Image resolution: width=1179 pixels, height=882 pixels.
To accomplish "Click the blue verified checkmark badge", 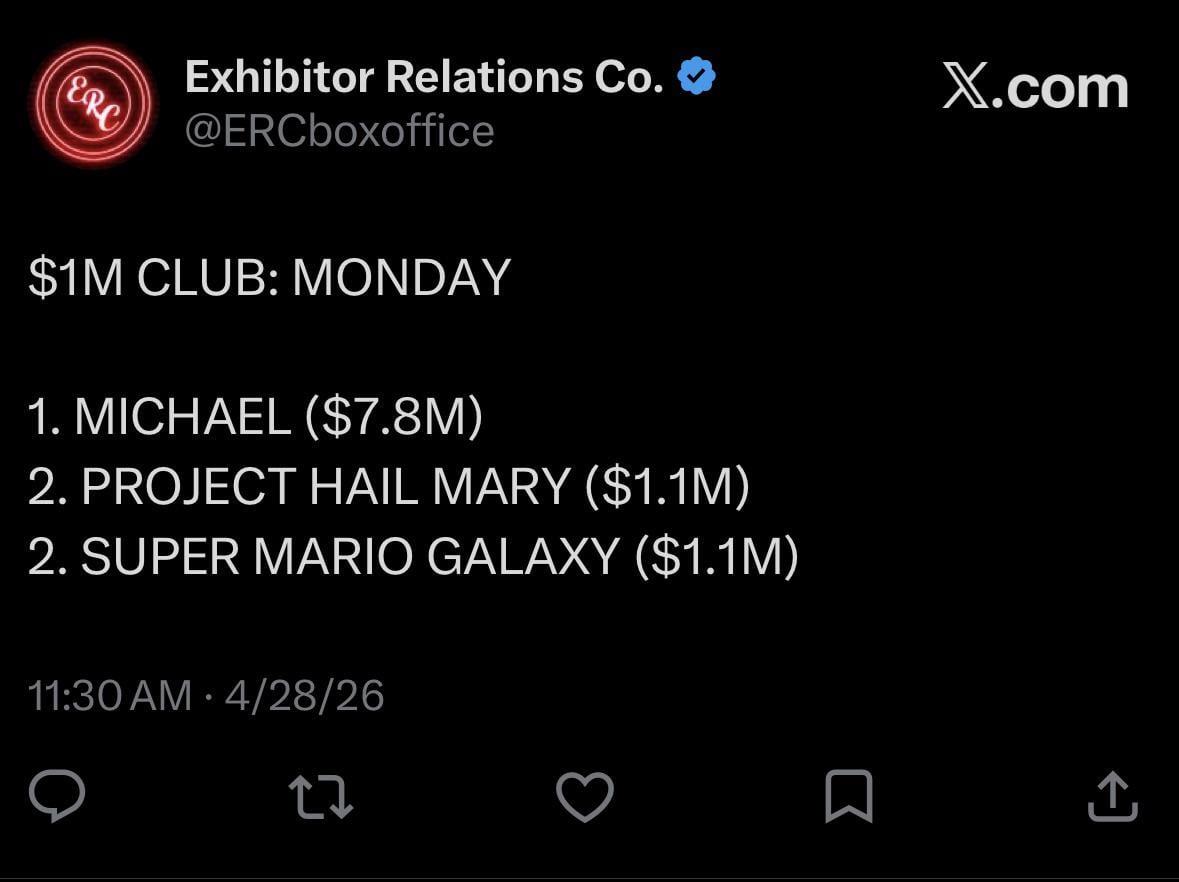I will (697, 77).
